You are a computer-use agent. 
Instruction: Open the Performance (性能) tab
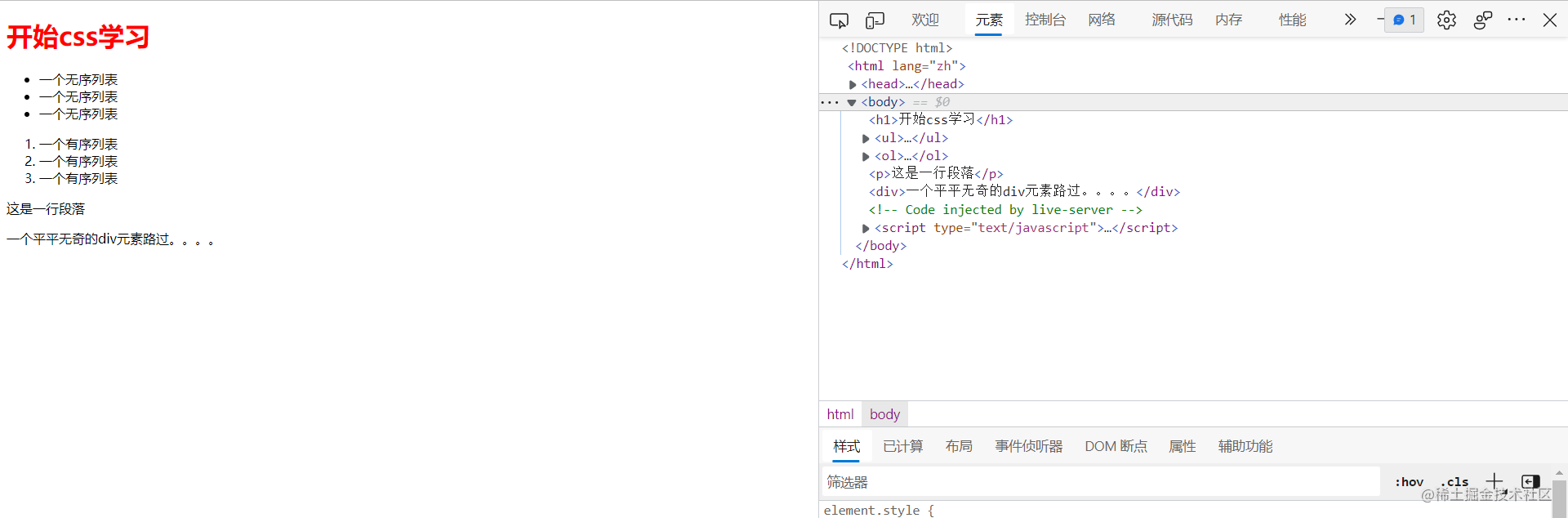(x=1292, y=20)
